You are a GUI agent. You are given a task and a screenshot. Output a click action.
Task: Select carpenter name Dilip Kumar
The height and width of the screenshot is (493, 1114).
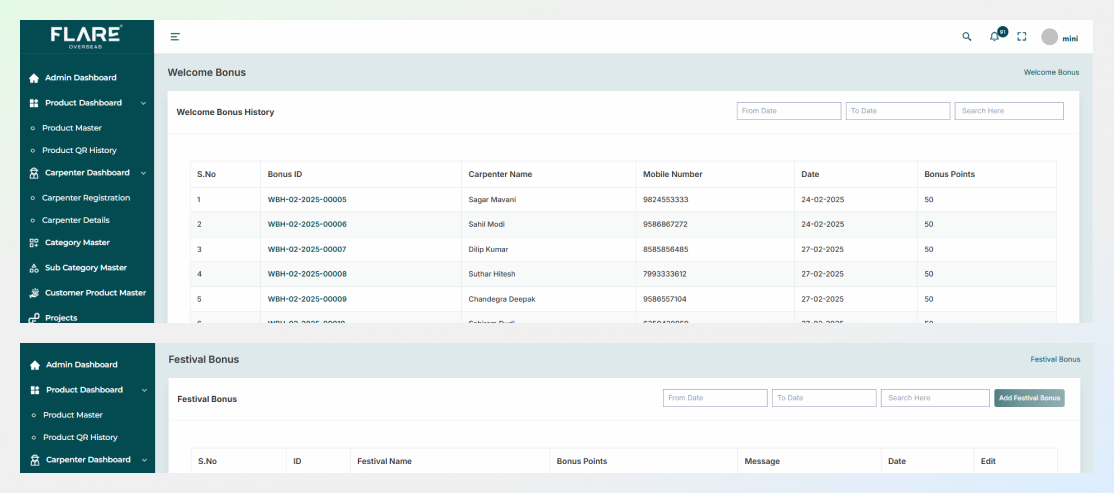click(488, 249)
